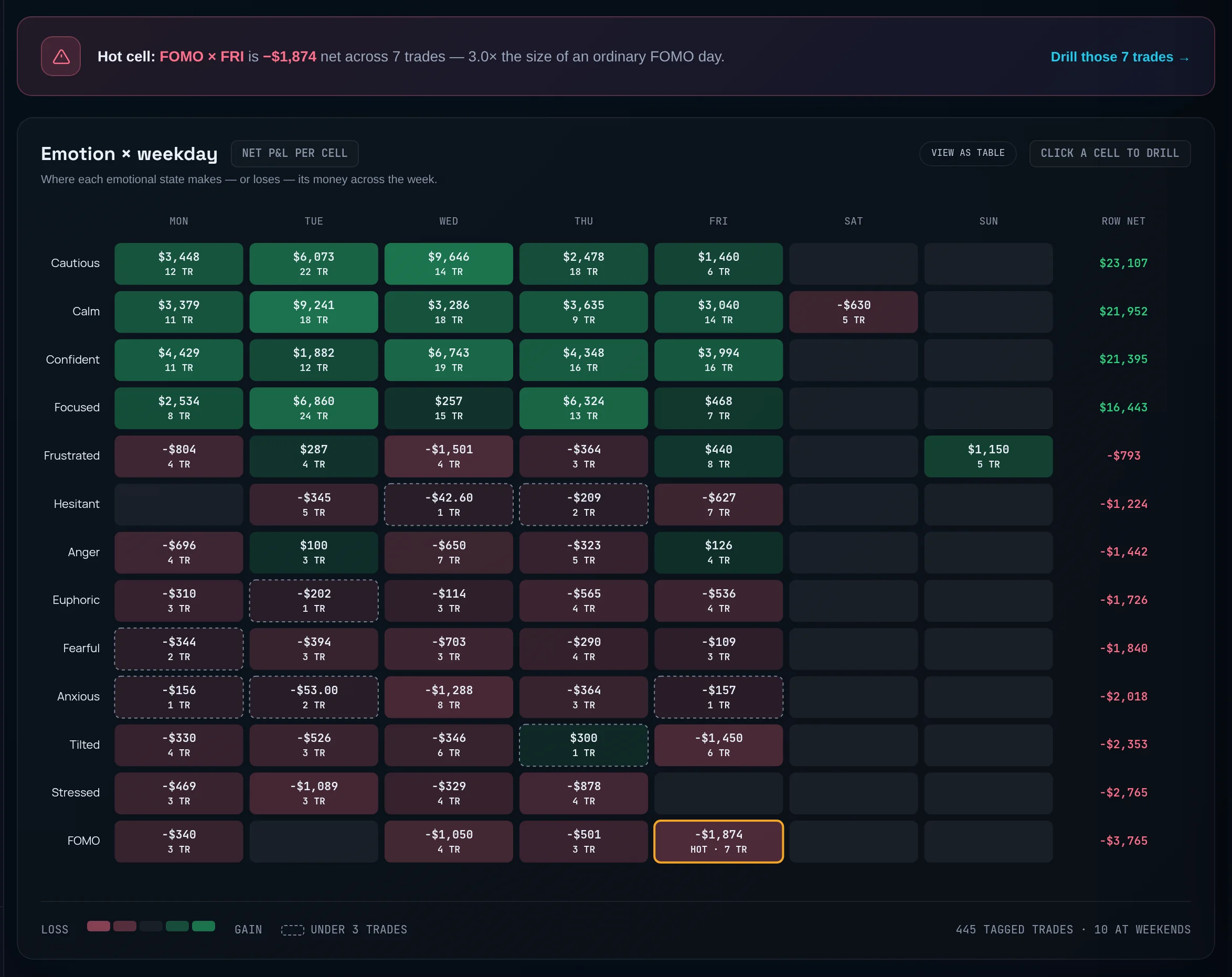Select Stressed Tuesday -$1,089 cell
Viewport: 1232px width, 977px height.
point(314,793)
